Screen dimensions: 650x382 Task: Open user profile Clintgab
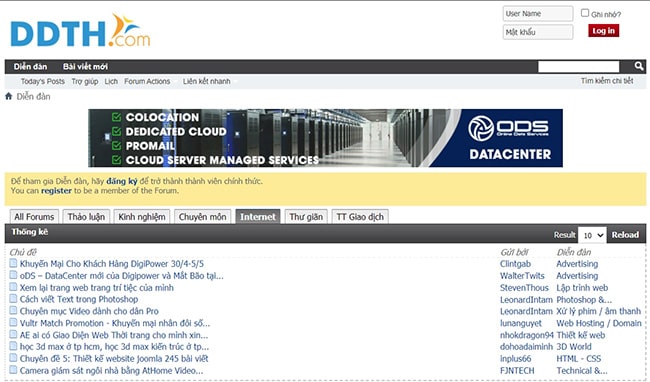(515, 264)
